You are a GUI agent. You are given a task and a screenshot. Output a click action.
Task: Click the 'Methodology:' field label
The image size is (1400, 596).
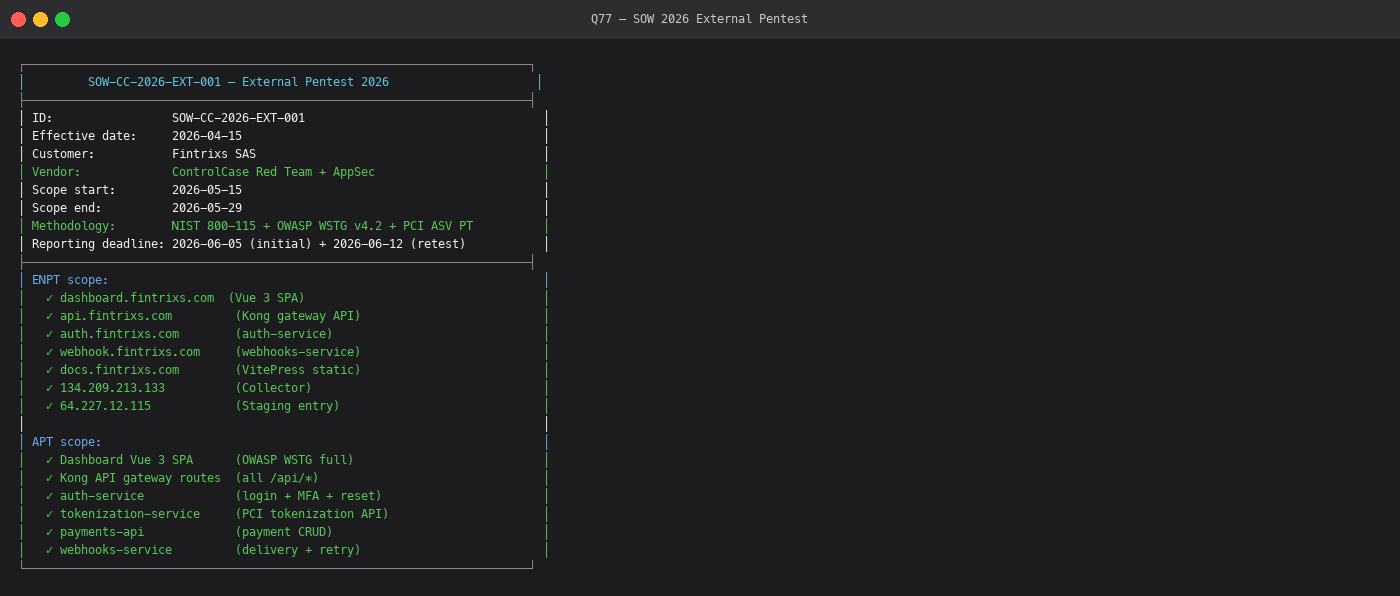pyautogui.click(x=74, y=226)
